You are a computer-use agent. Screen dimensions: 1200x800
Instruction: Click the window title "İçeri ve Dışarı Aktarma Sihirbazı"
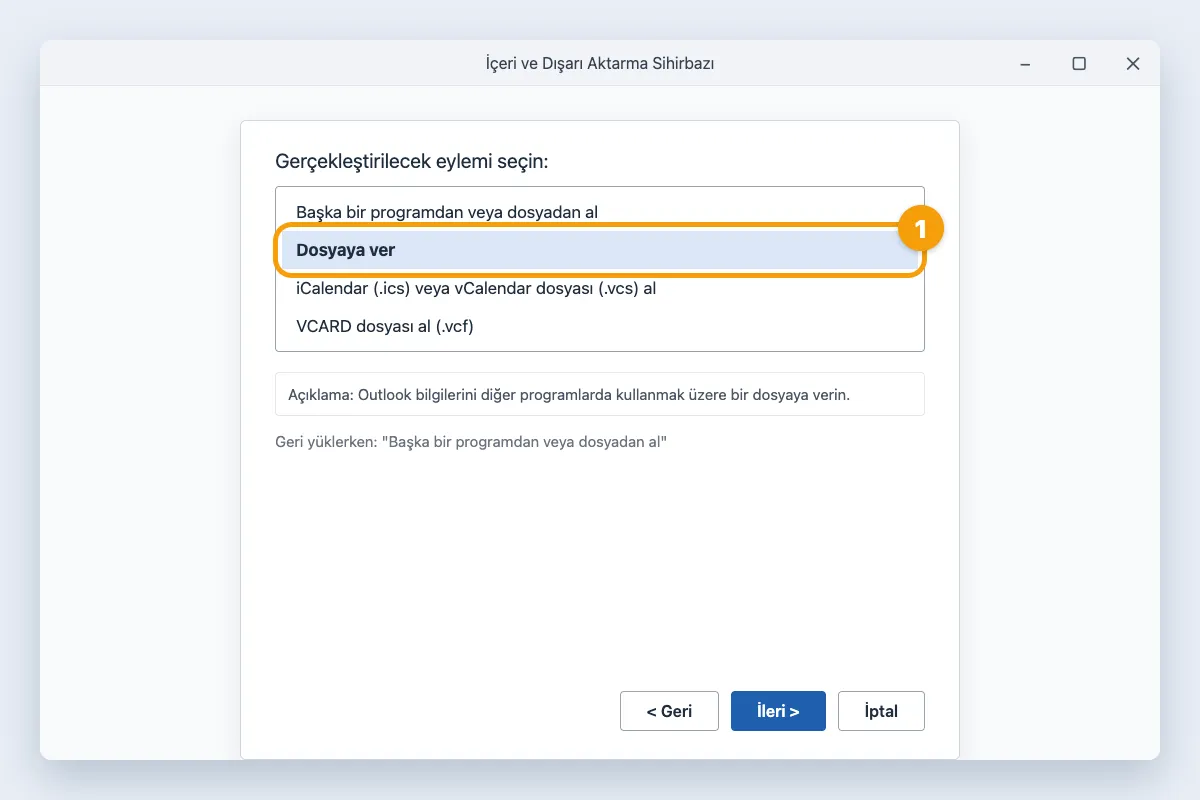click(x=600, y=63)
